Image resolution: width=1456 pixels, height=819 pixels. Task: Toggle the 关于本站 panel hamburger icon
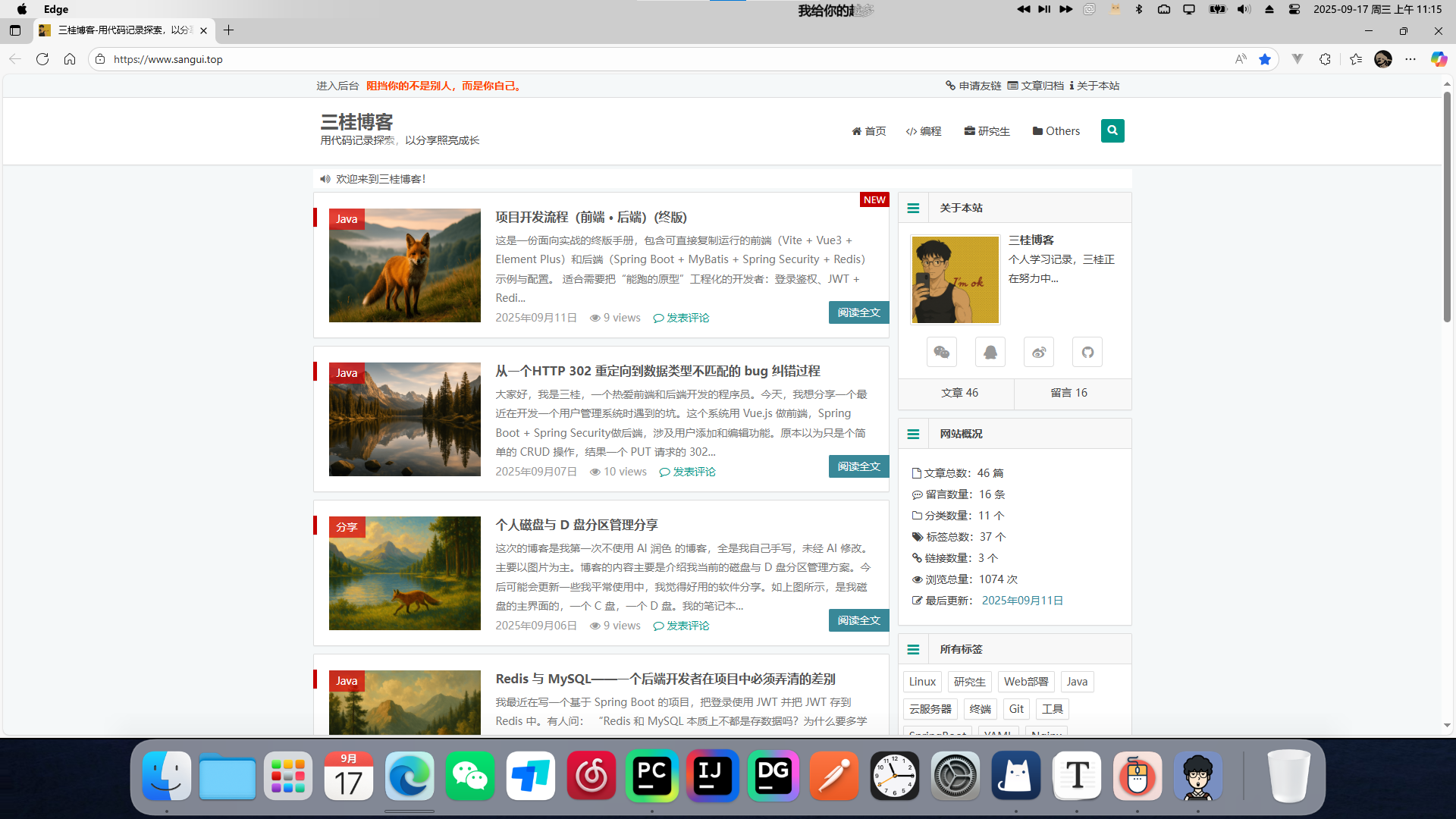(913, 208)
